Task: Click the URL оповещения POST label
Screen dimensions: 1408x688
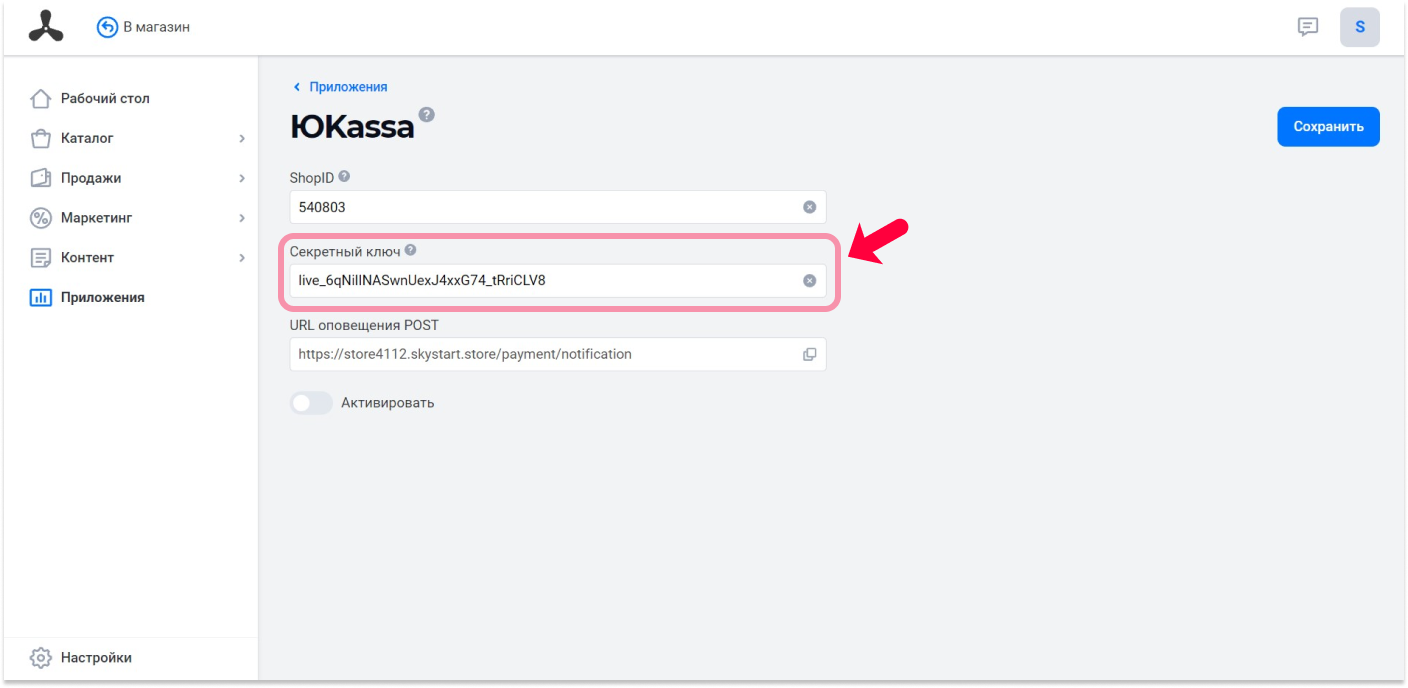Action: coord(364,325)
